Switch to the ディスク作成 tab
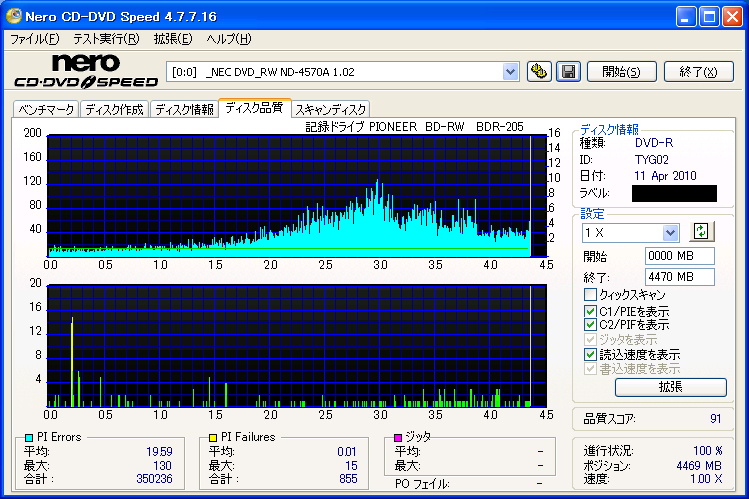Image resolution: width=749 pixels, height=499 pixels. [x=114, y=109]
